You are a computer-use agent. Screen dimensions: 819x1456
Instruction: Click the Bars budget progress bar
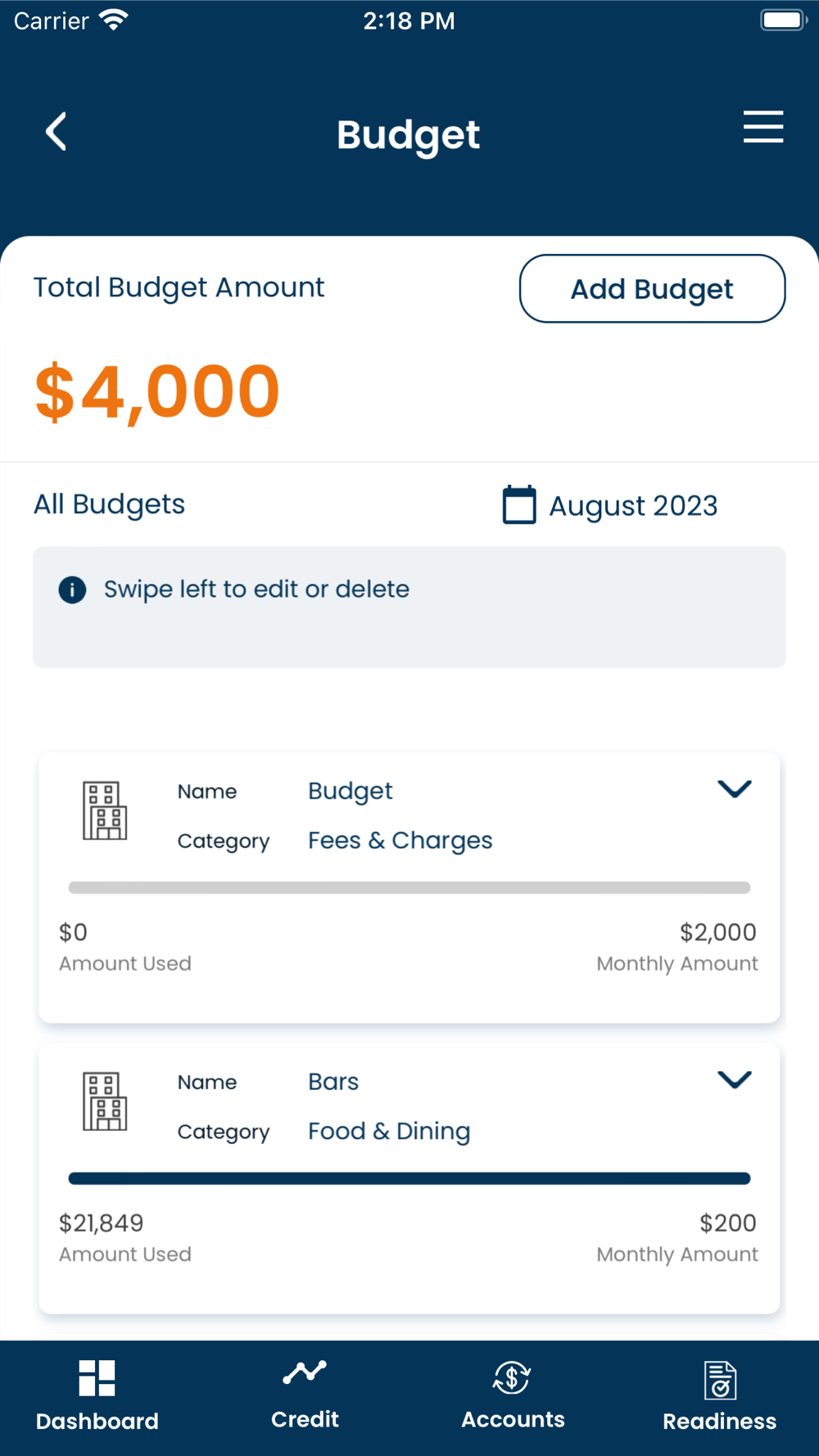(x=409, y=1178)
